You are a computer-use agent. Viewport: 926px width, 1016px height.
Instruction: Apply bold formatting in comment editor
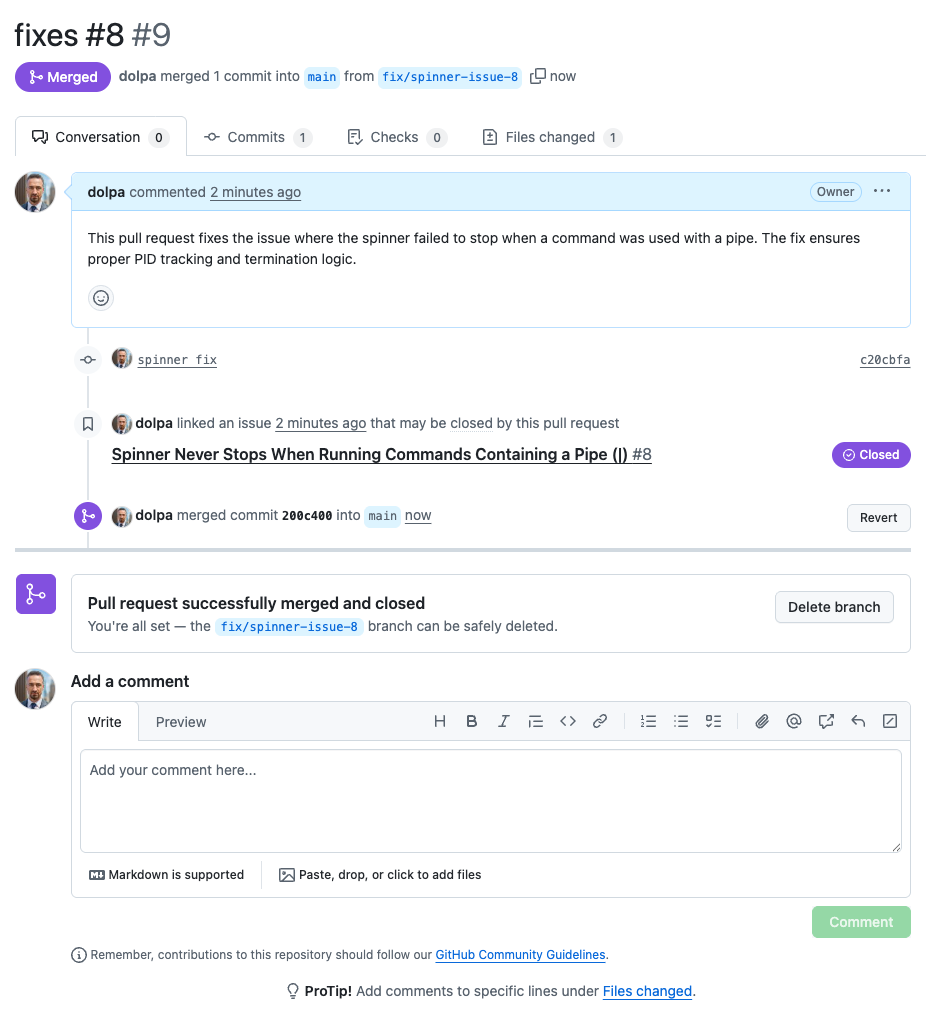(472, 721)
